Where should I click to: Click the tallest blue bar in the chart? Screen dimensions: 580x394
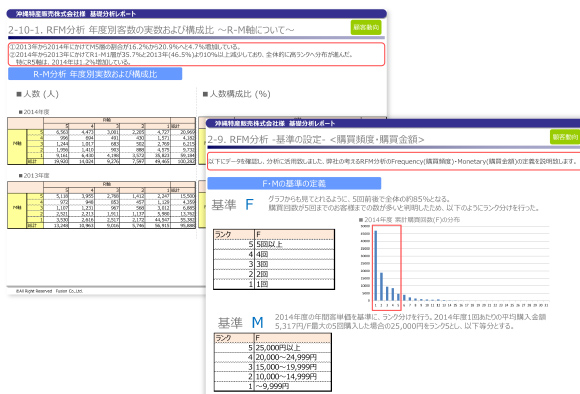[376, 266]
